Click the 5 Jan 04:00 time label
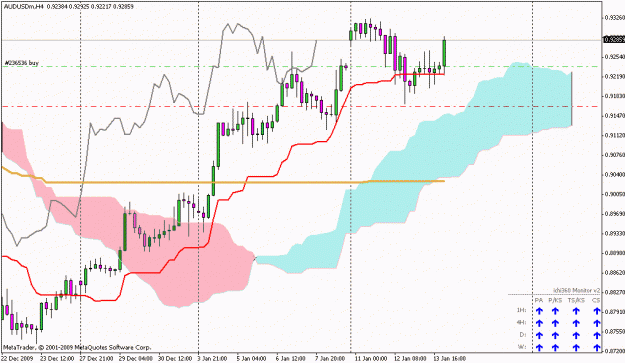This screenshot has height=363, width=625. [251, 359]
